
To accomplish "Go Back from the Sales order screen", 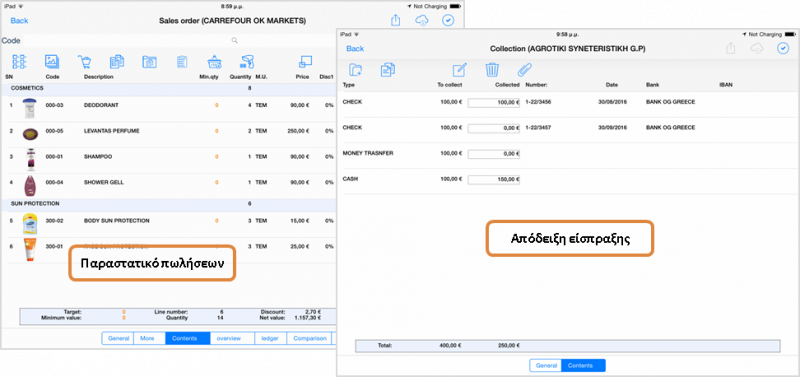I will (19, 20).
